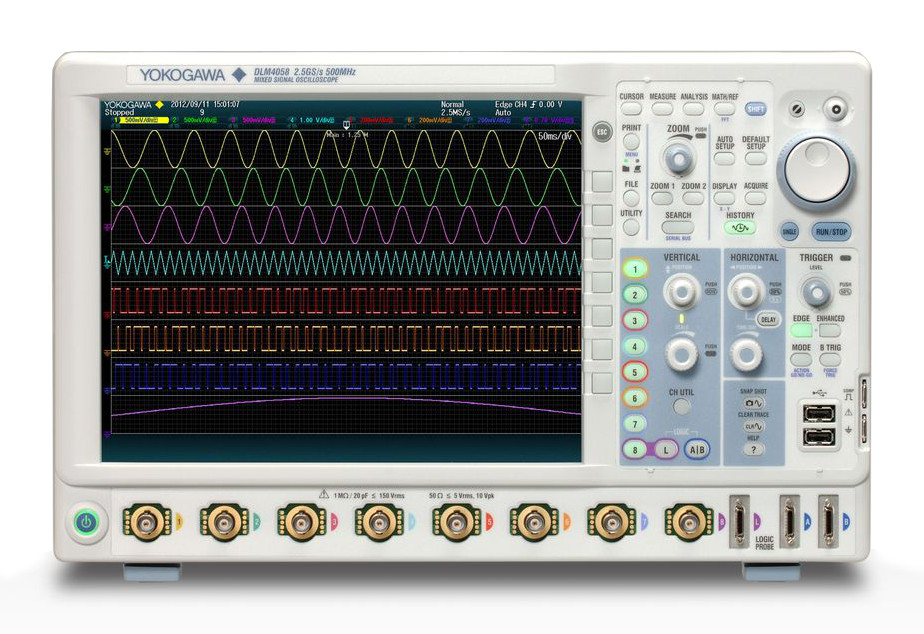Select the ZOOM 1 key
924x634 pixels.
click(x=662, y=198)
